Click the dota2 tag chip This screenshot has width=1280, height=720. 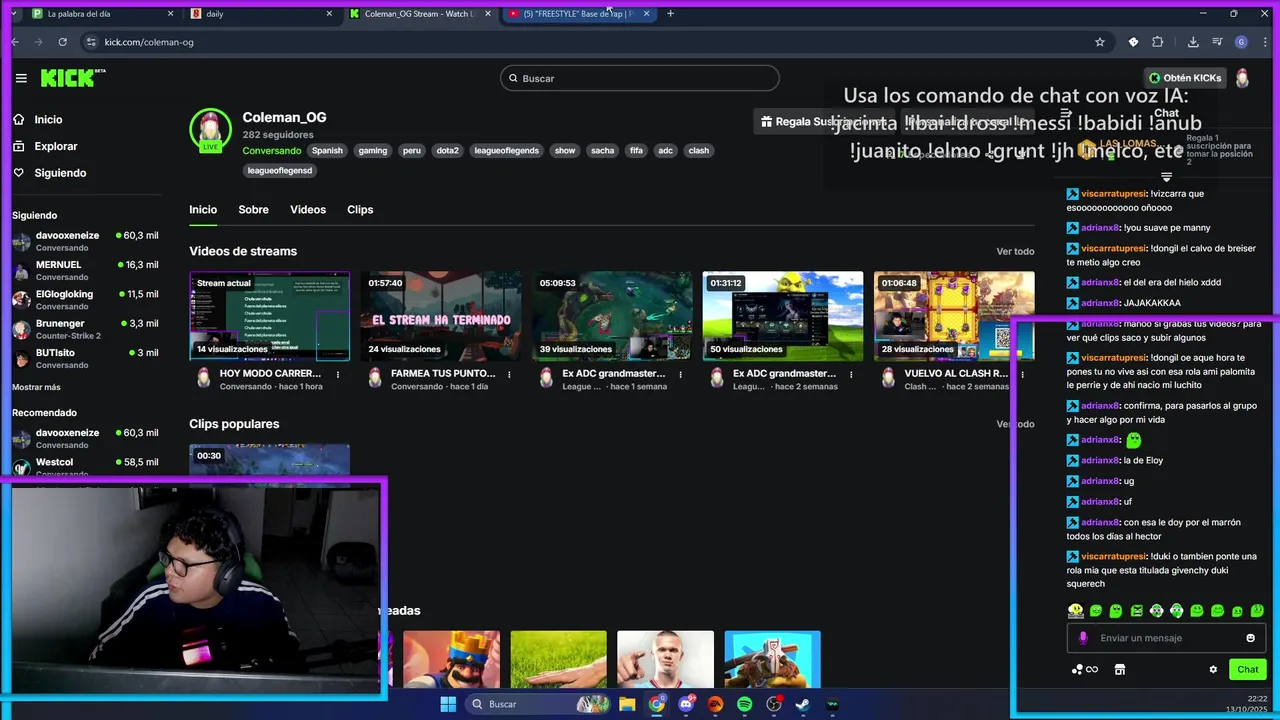[447, 151]
